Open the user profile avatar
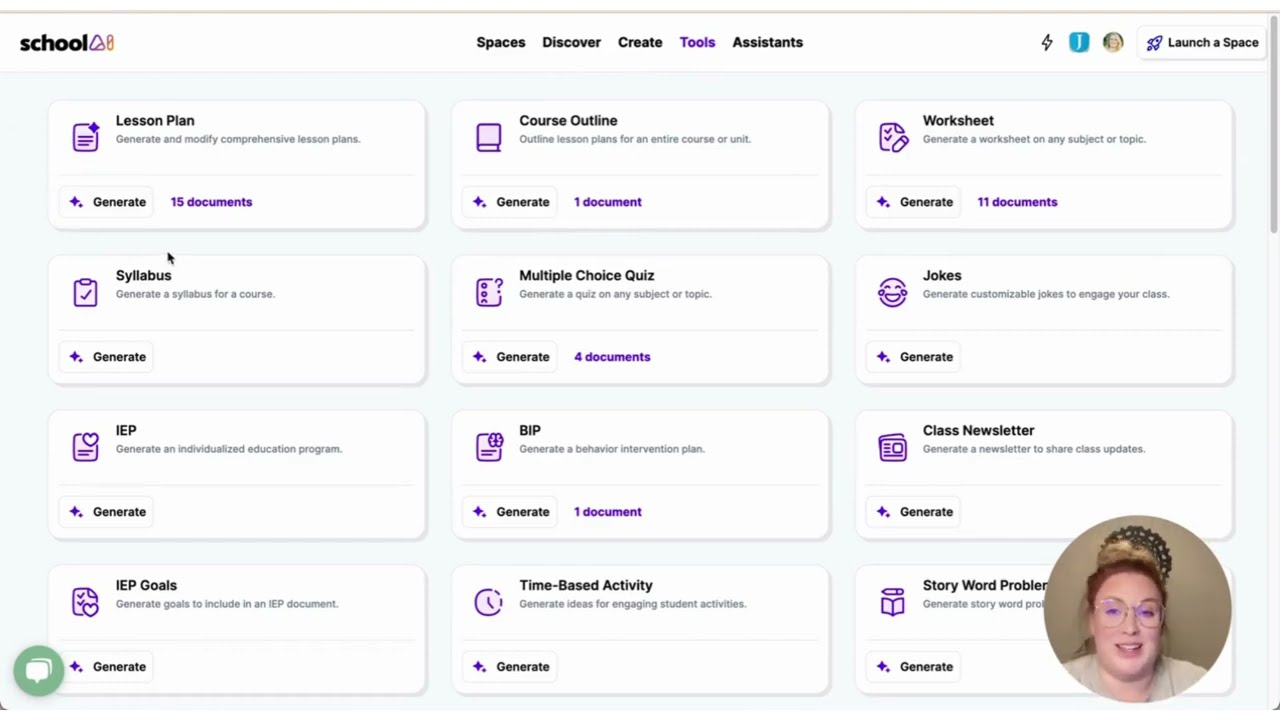Viewport: 1280px width, 720px height. click(1113, 43)
